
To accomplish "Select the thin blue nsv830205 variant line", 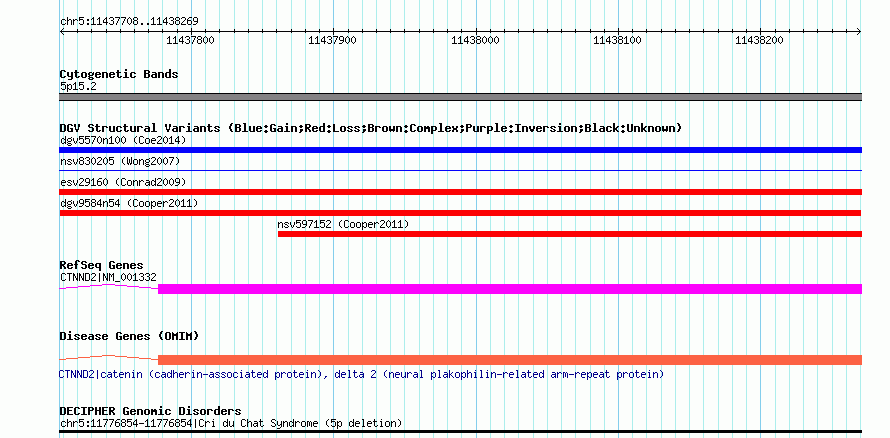I will tap(460, 170).
